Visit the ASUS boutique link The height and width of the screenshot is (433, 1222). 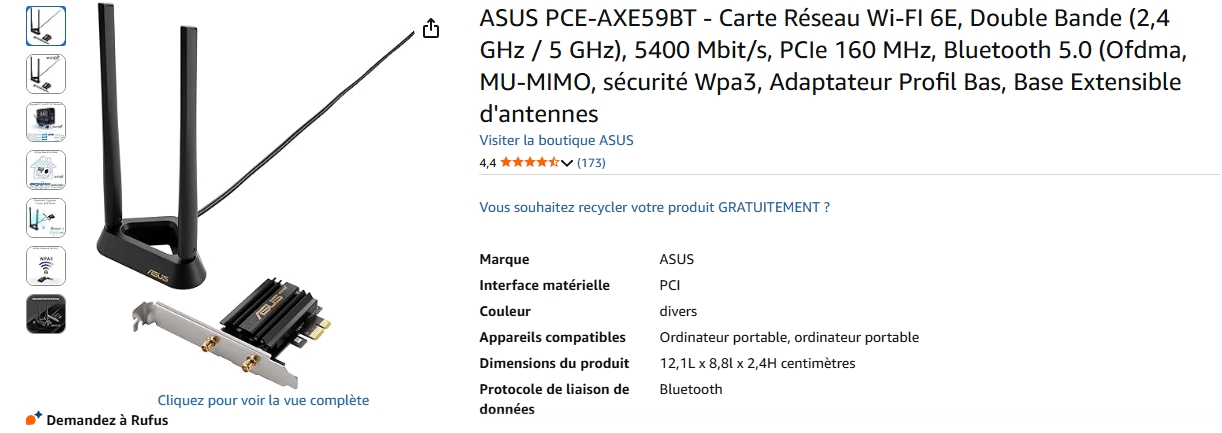click(x=556, y=140)
